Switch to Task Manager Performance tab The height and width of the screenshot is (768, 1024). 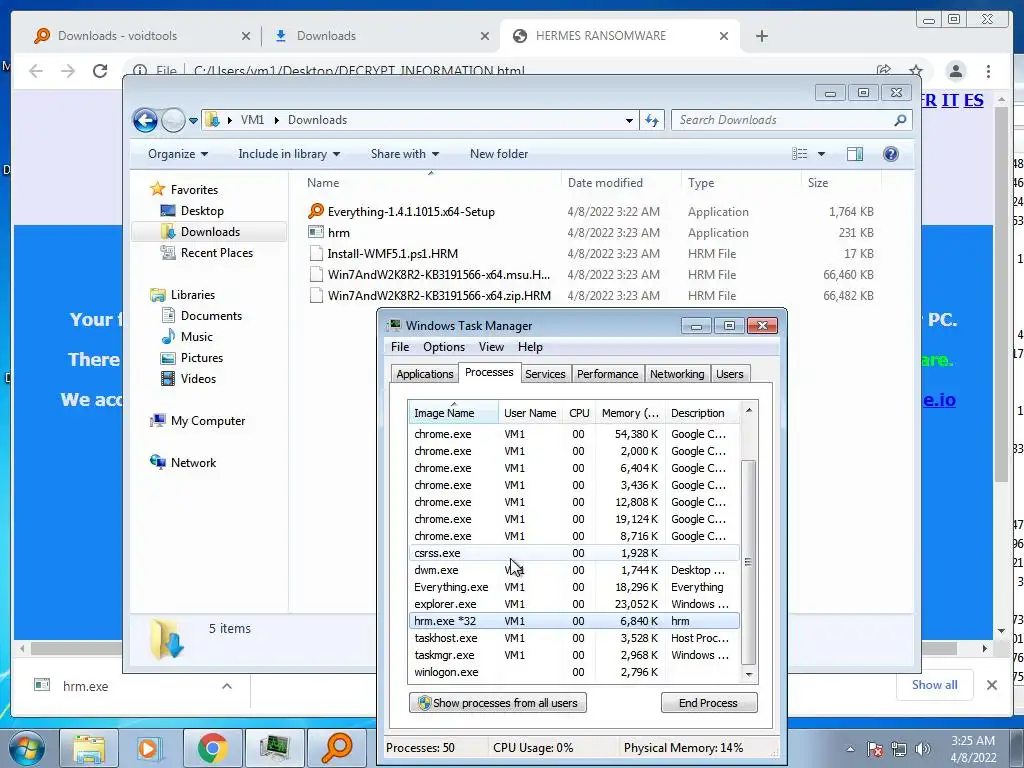click(x=607, y=374)
